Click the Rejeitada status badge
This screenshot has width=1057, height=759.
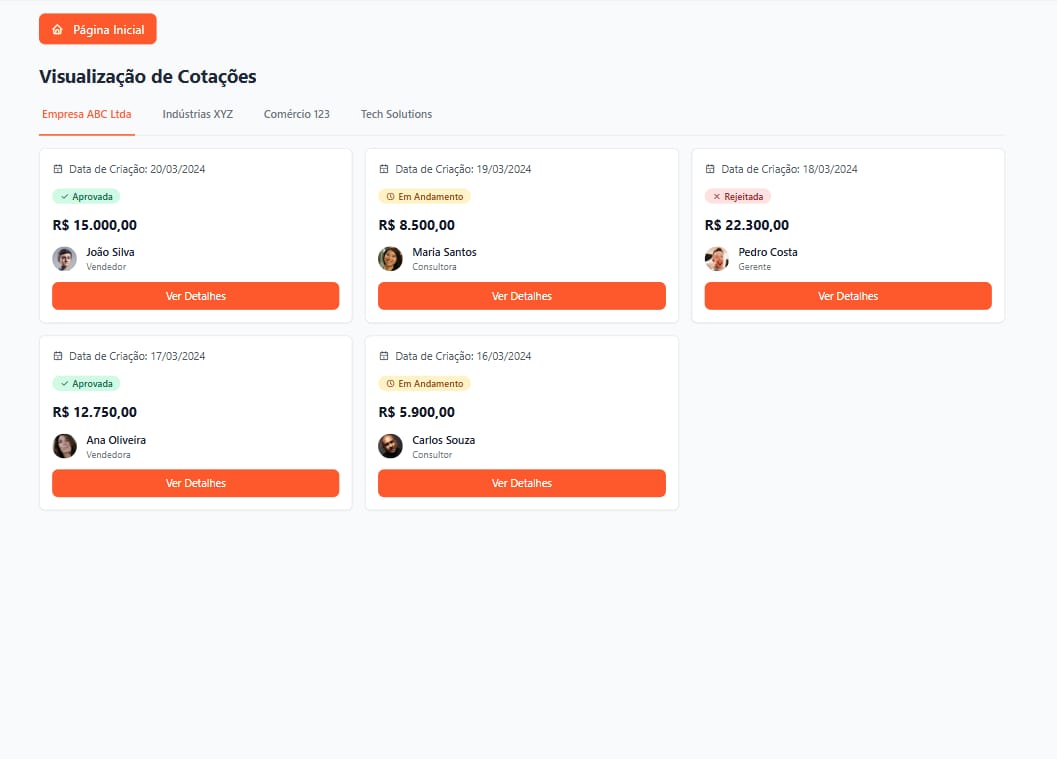[738, 197]
